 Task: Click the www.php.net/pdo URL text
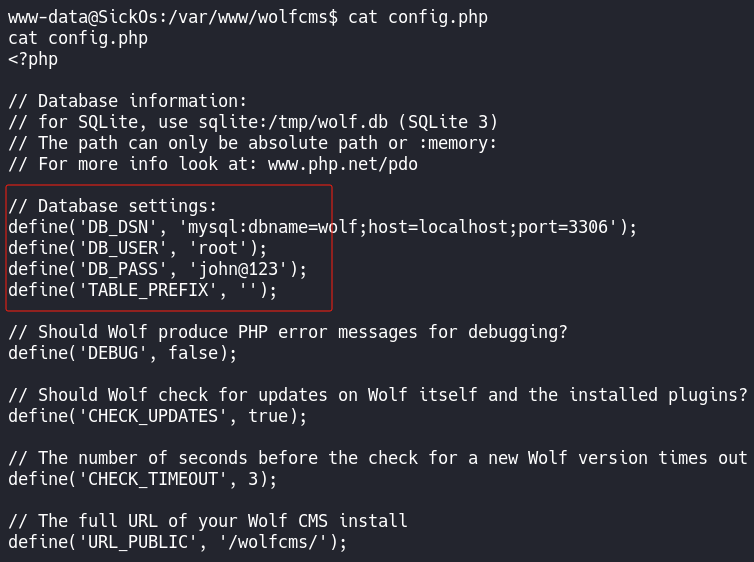pos(343,164)
